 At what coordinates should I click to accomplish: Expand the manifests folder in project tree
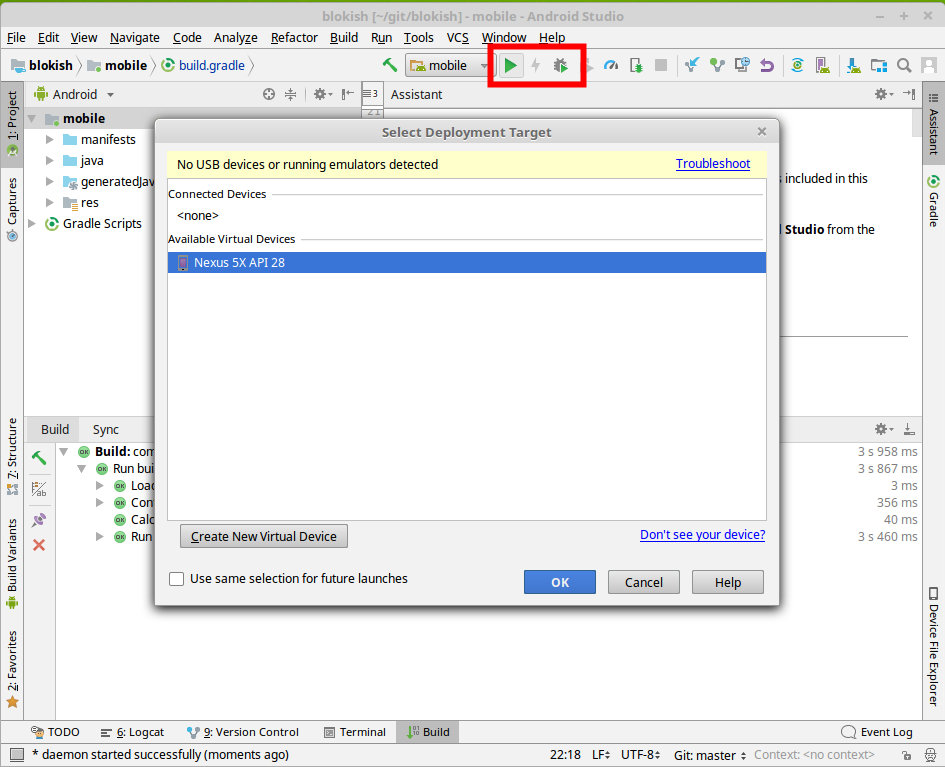click(50, 140)
